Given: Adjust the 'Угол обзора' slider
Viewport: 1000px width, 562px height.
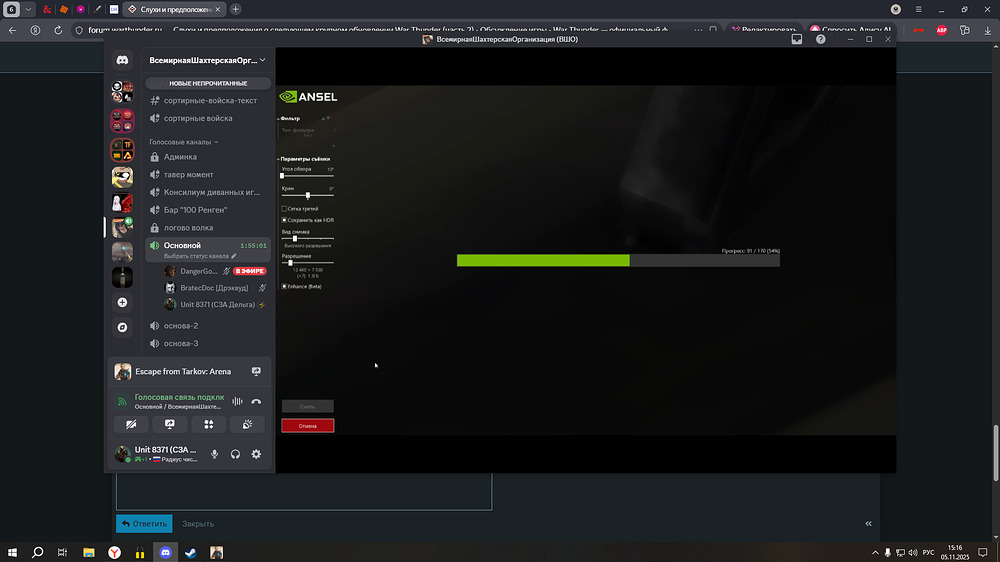Looking at the screenshot, I should (x=283, y=176).
